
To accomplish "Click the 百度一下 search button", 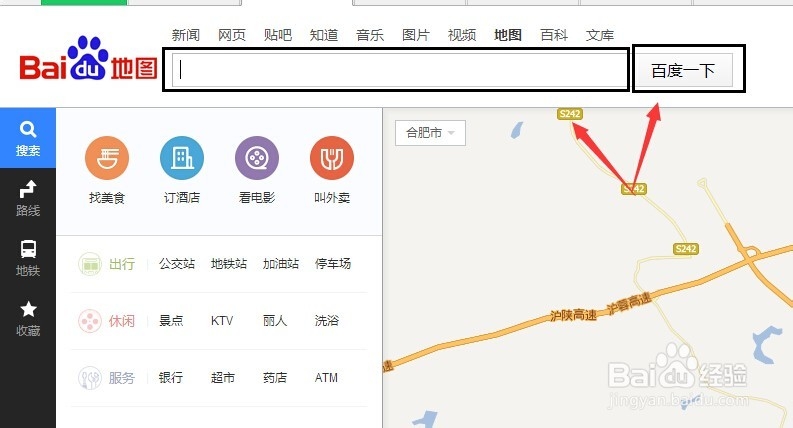I will [x=683, y=70].
